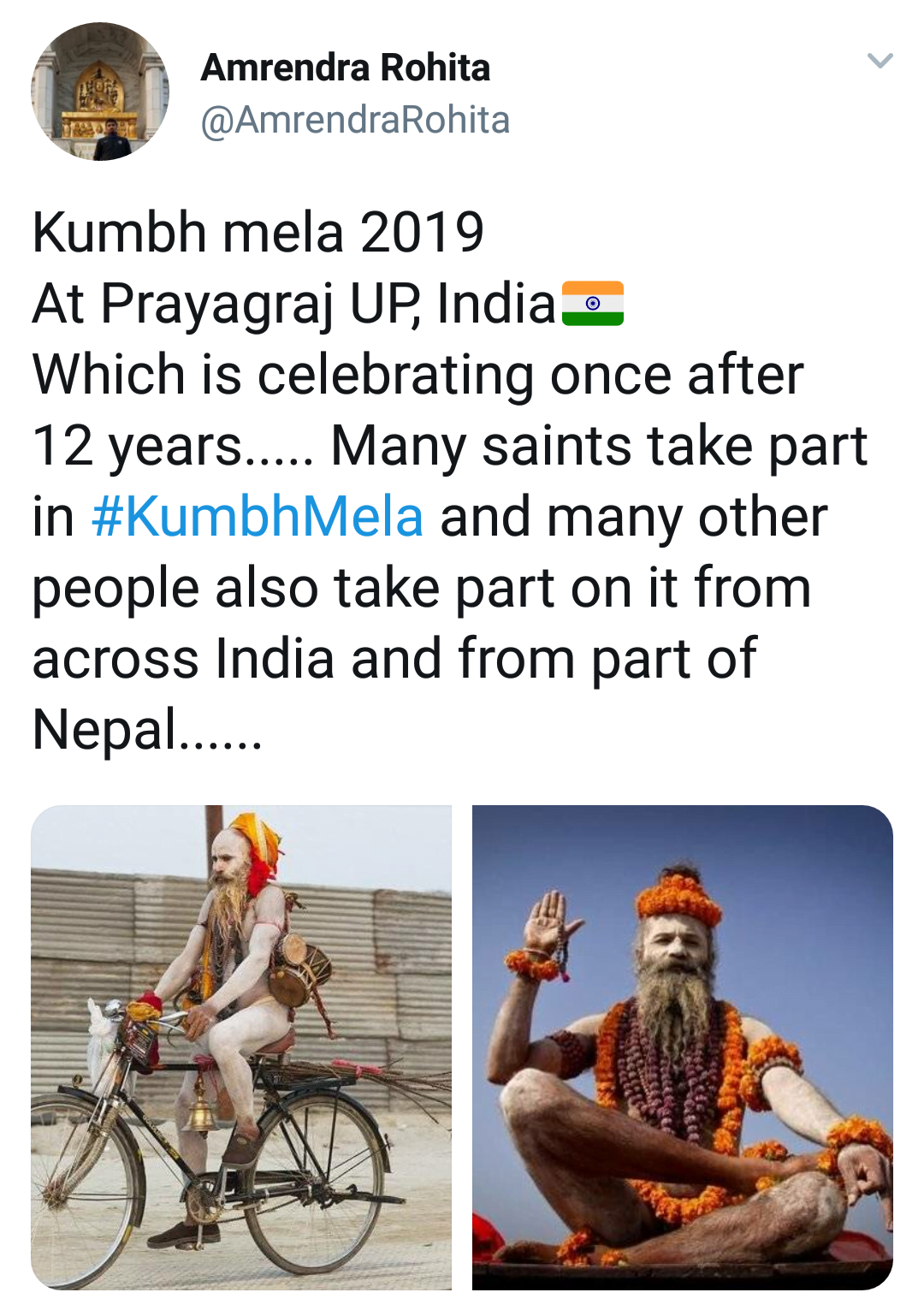Click the India flag emoji
This screenshot has width=924, height=1310.
(593, 304)
